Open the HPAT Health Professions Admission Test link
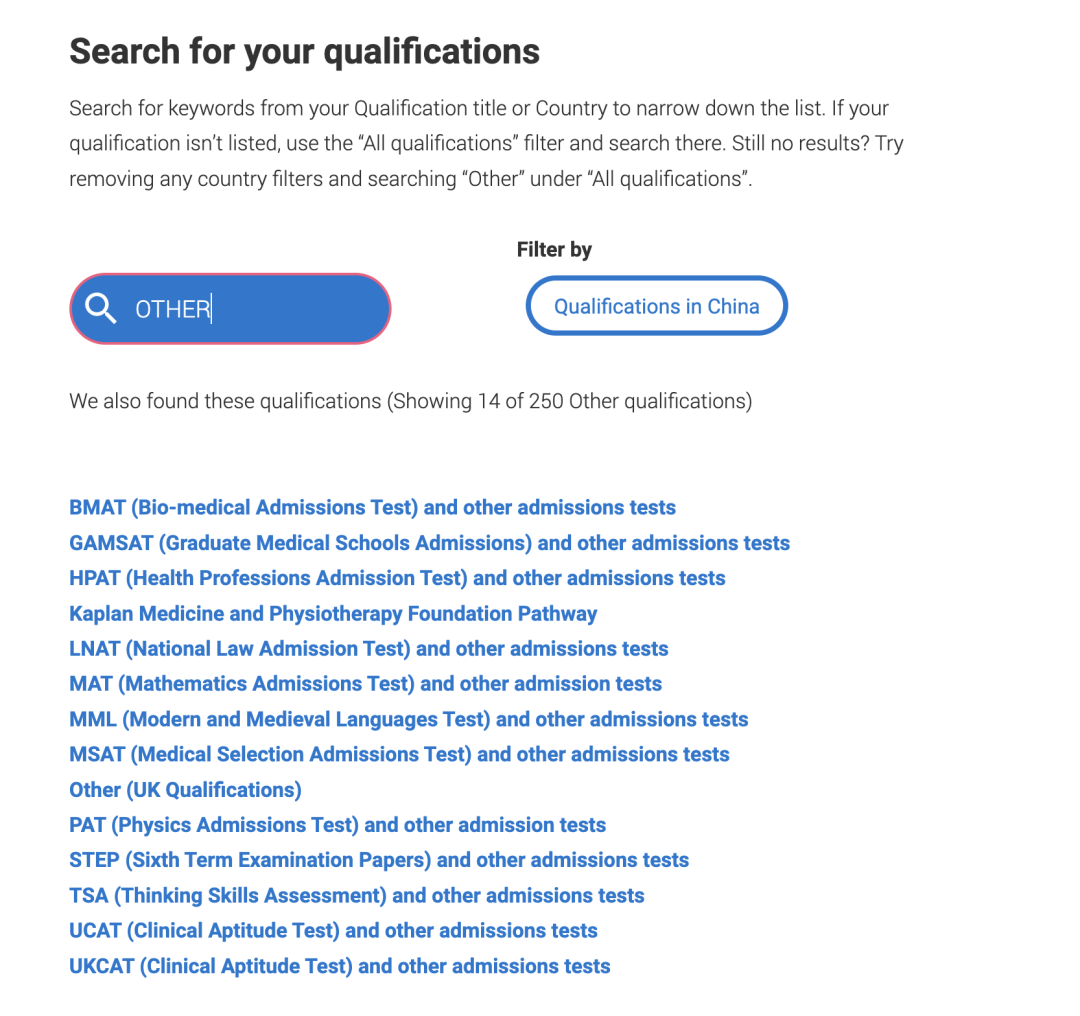This screenshot has width=1080, height=1016. [x=397, y=578]
